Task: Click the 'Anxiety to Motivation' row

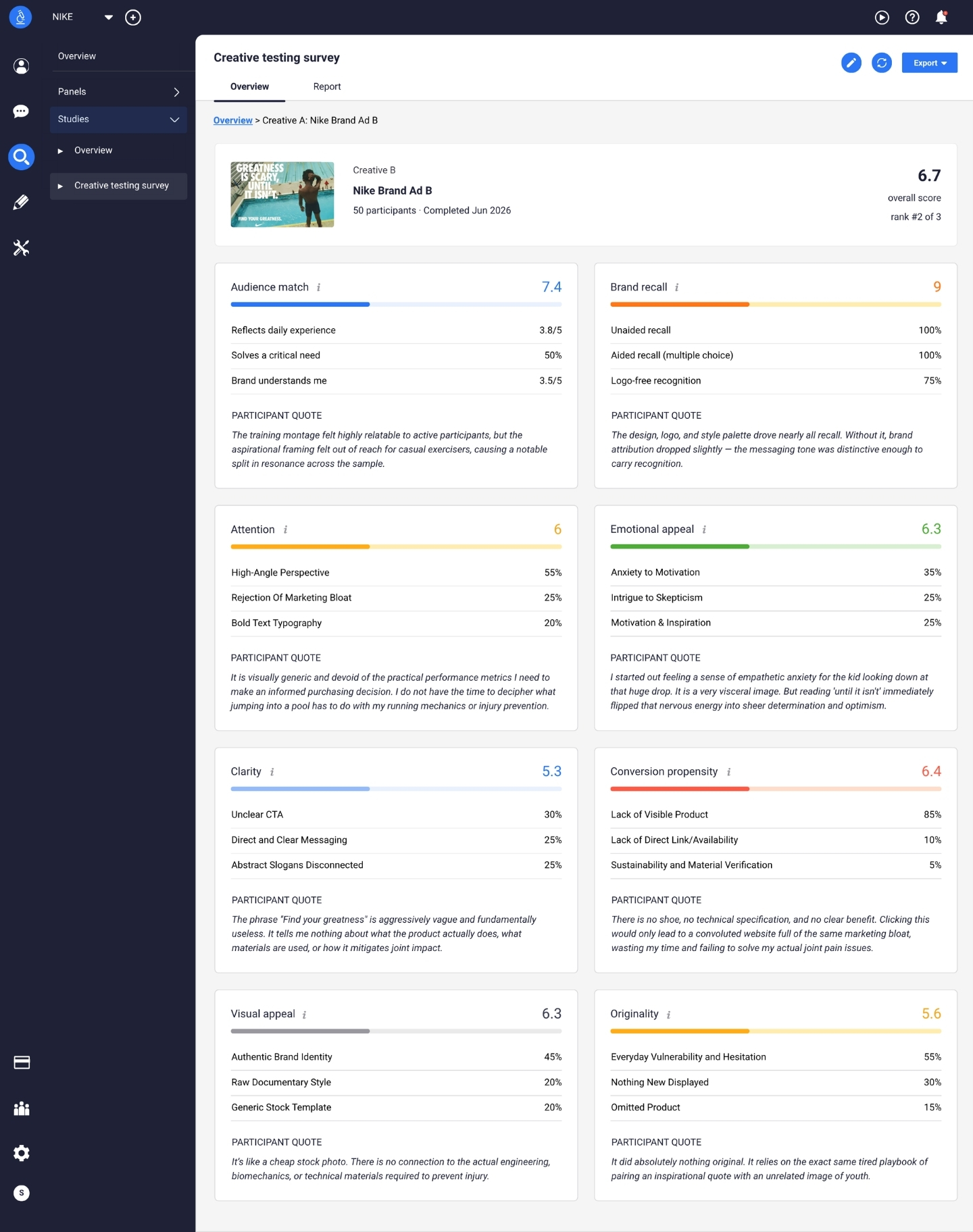Action: pos(776,573)
